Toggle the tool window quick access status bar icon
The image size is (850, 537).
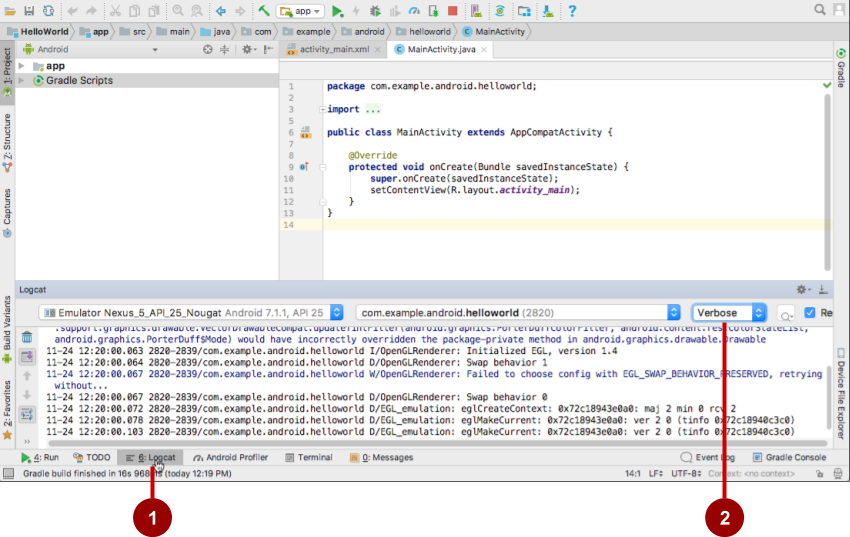pos(8,474)
